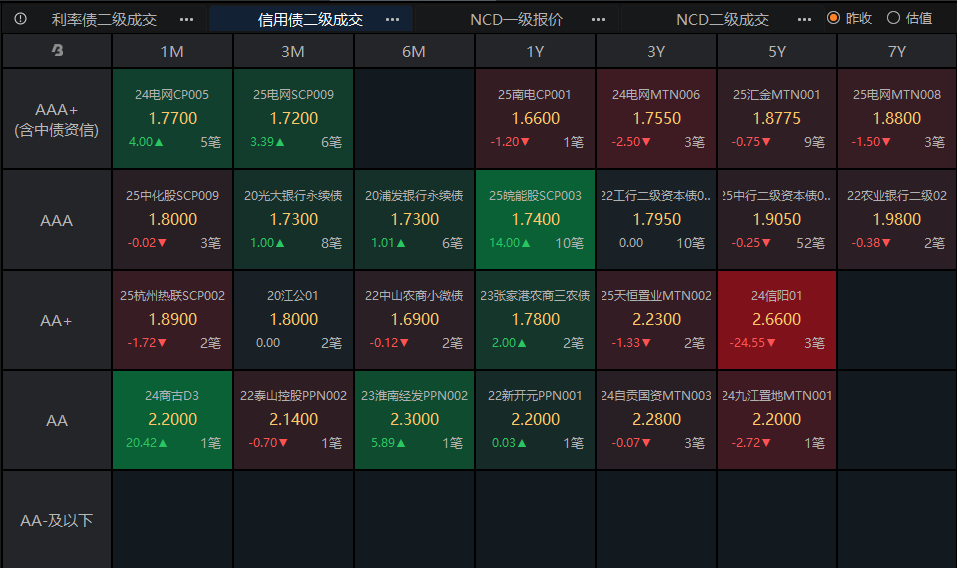Open more options next to NCD二级成交
This screenshot has width=957, height=568.
(x=804, y=20)
